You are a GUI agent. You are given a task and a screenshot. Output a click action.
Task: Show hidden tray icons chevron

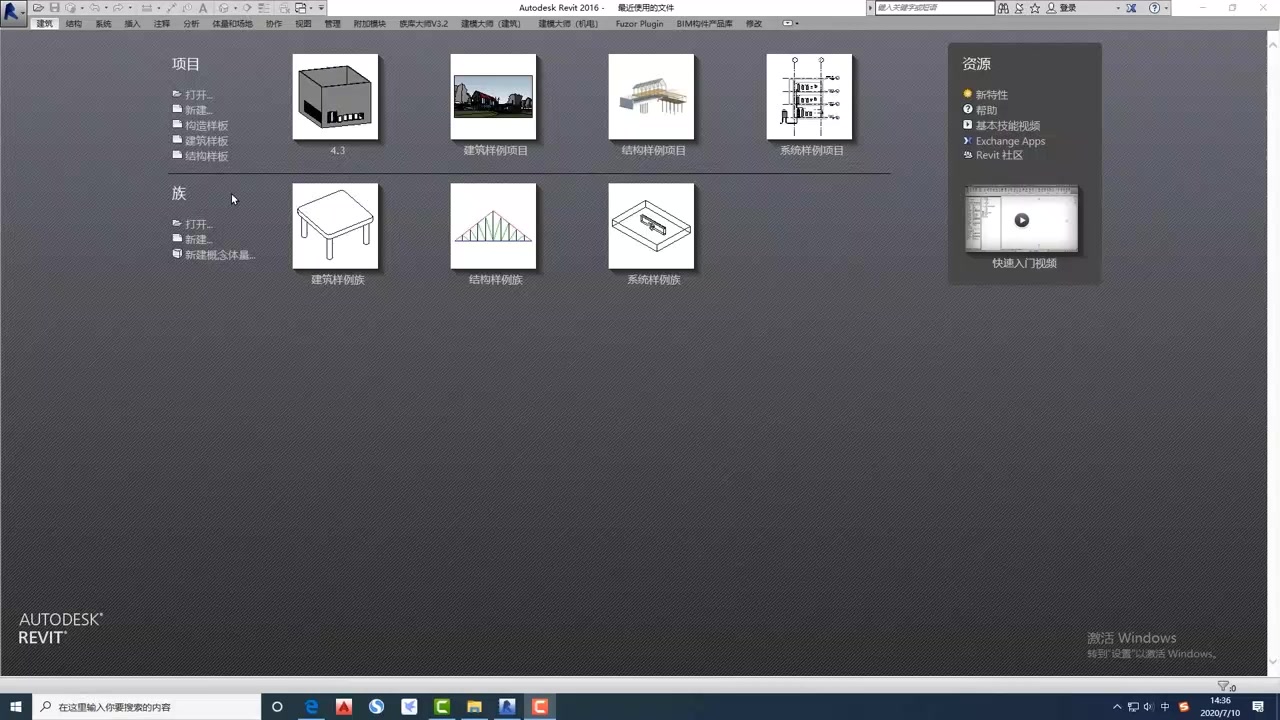coord(1117,707)
